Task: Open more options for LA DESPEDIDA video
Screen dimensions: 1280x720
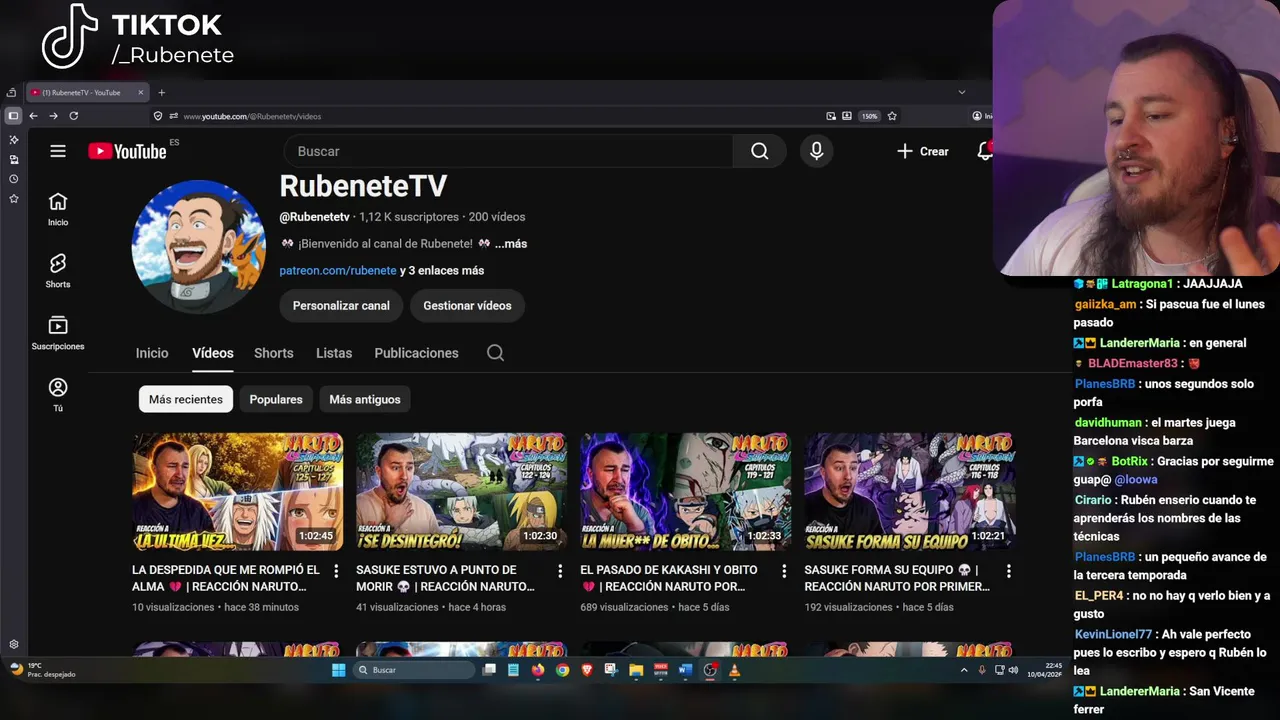Action: tap(336, 571)
